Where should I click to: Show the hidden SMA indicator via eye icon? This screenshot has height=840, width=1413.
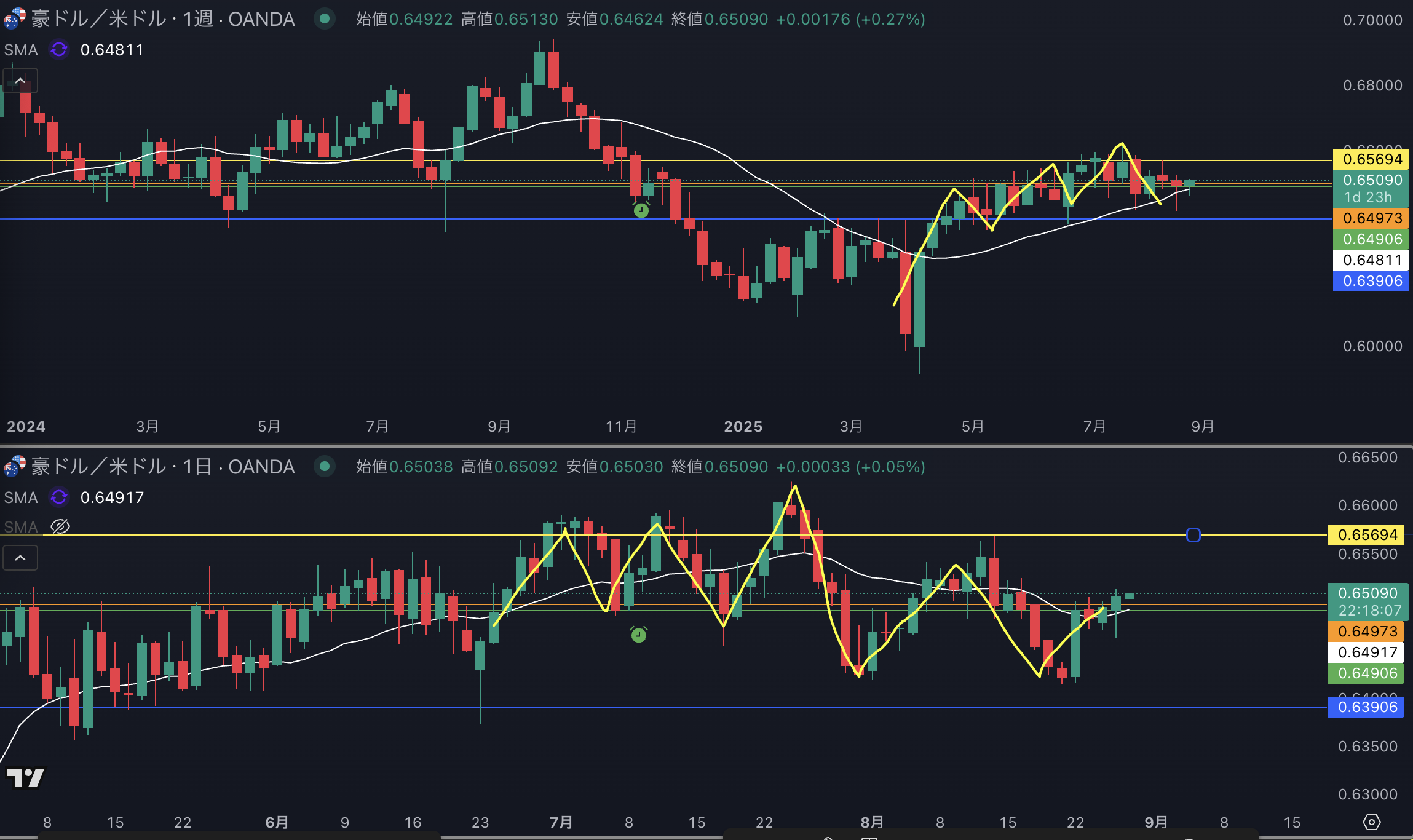[x=60, y=526]
